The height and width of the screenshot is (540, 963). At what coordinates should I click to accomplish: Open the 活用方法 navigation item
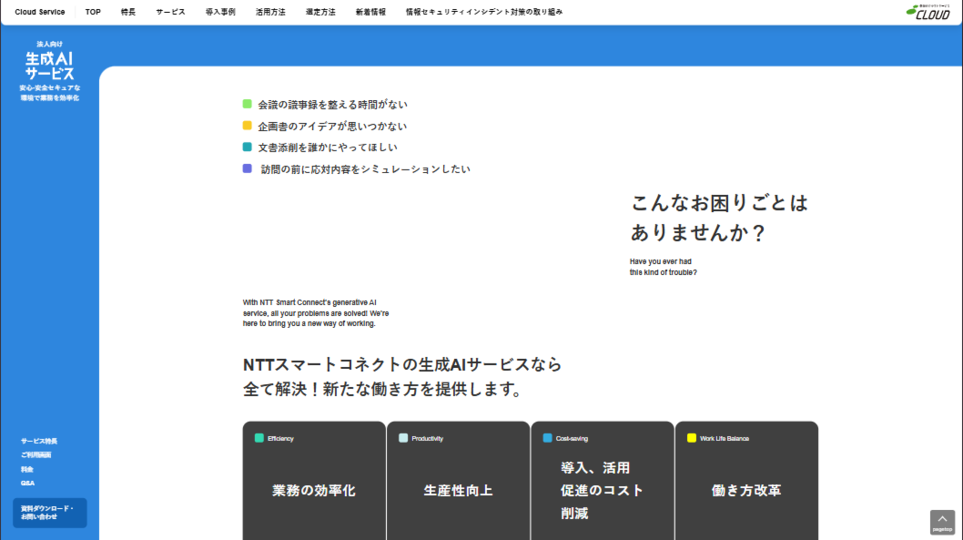(270, 12)
